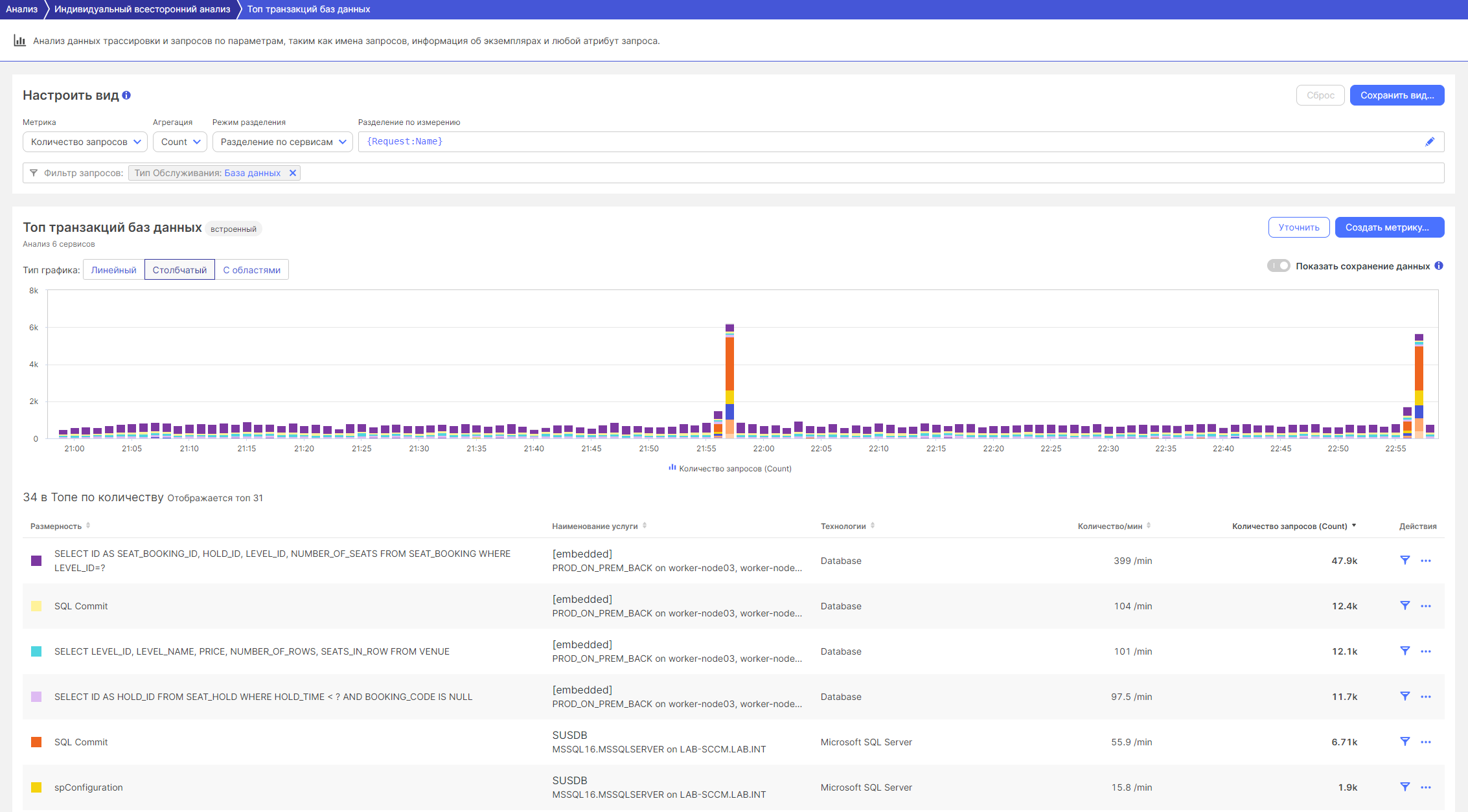This screenshot has height=812, width=1468.
Task: Click the pencil edit icon for split dimension
Action: [x=1430, y=142]
